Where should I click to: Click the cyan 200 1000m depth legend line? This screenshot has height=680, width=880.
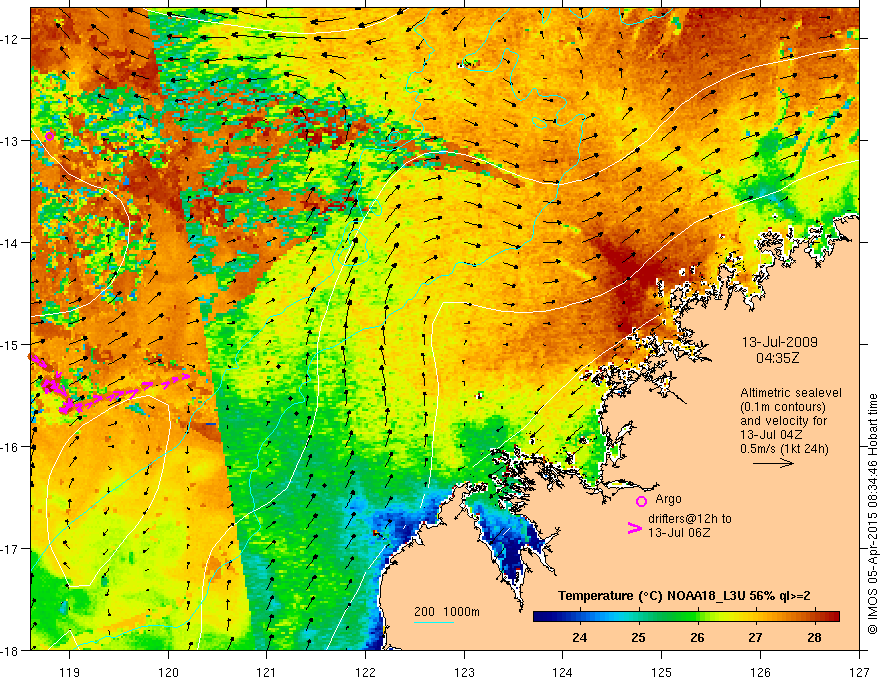coord(433,623)
